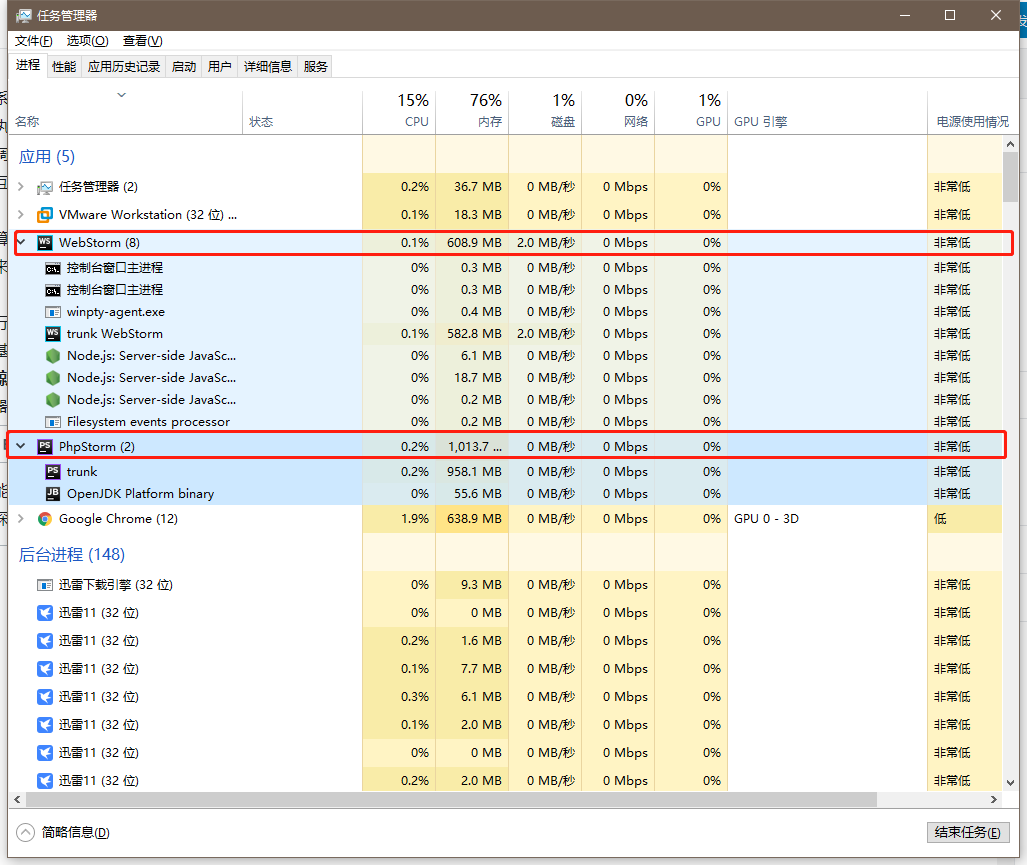This screenshot has height=865, width=1027.
Task: Expand the 任务管理器 process group
Action: pos(21,187)
